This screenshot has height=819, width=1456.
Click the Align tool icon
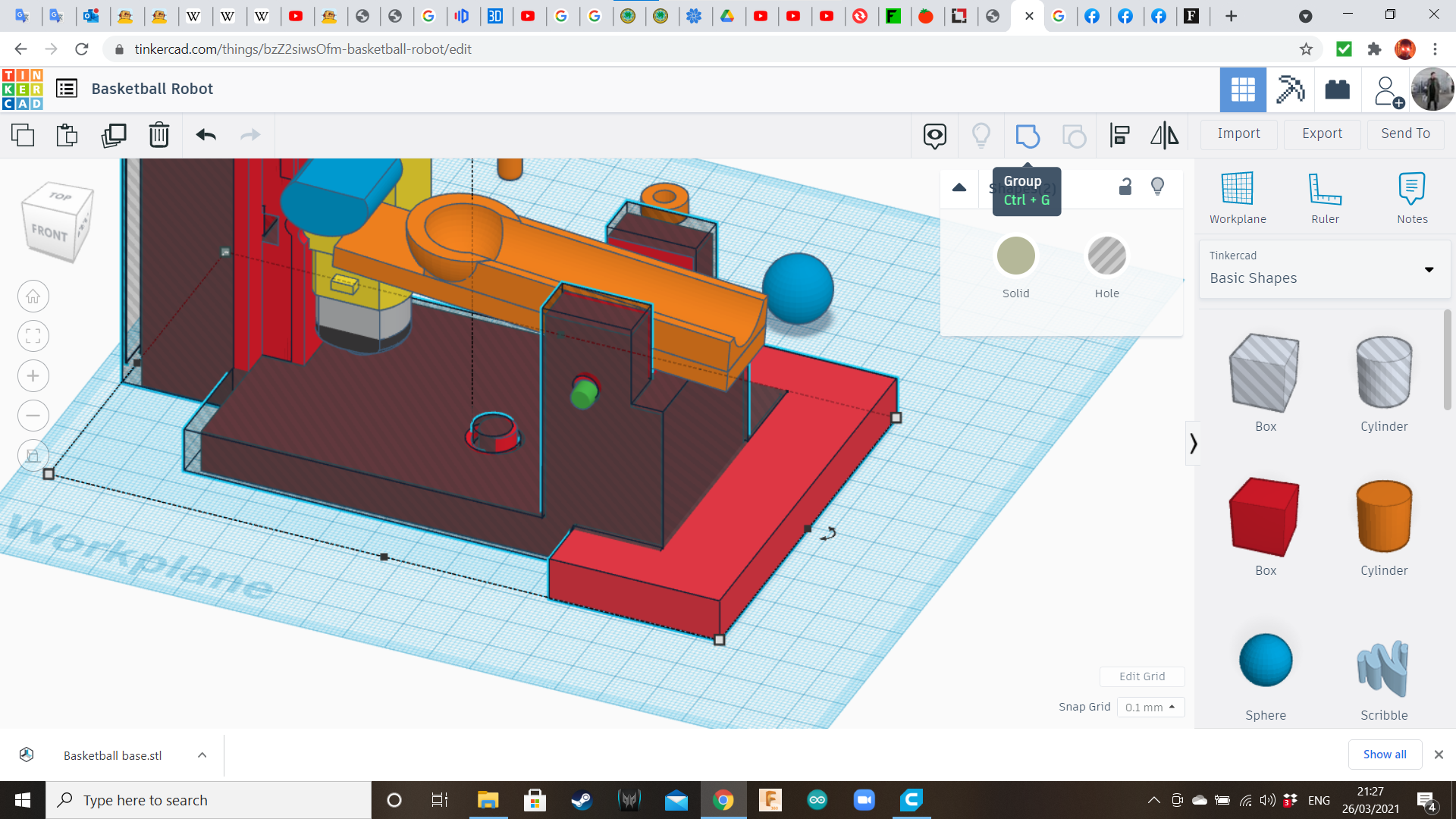click(x=1119, y=136)
